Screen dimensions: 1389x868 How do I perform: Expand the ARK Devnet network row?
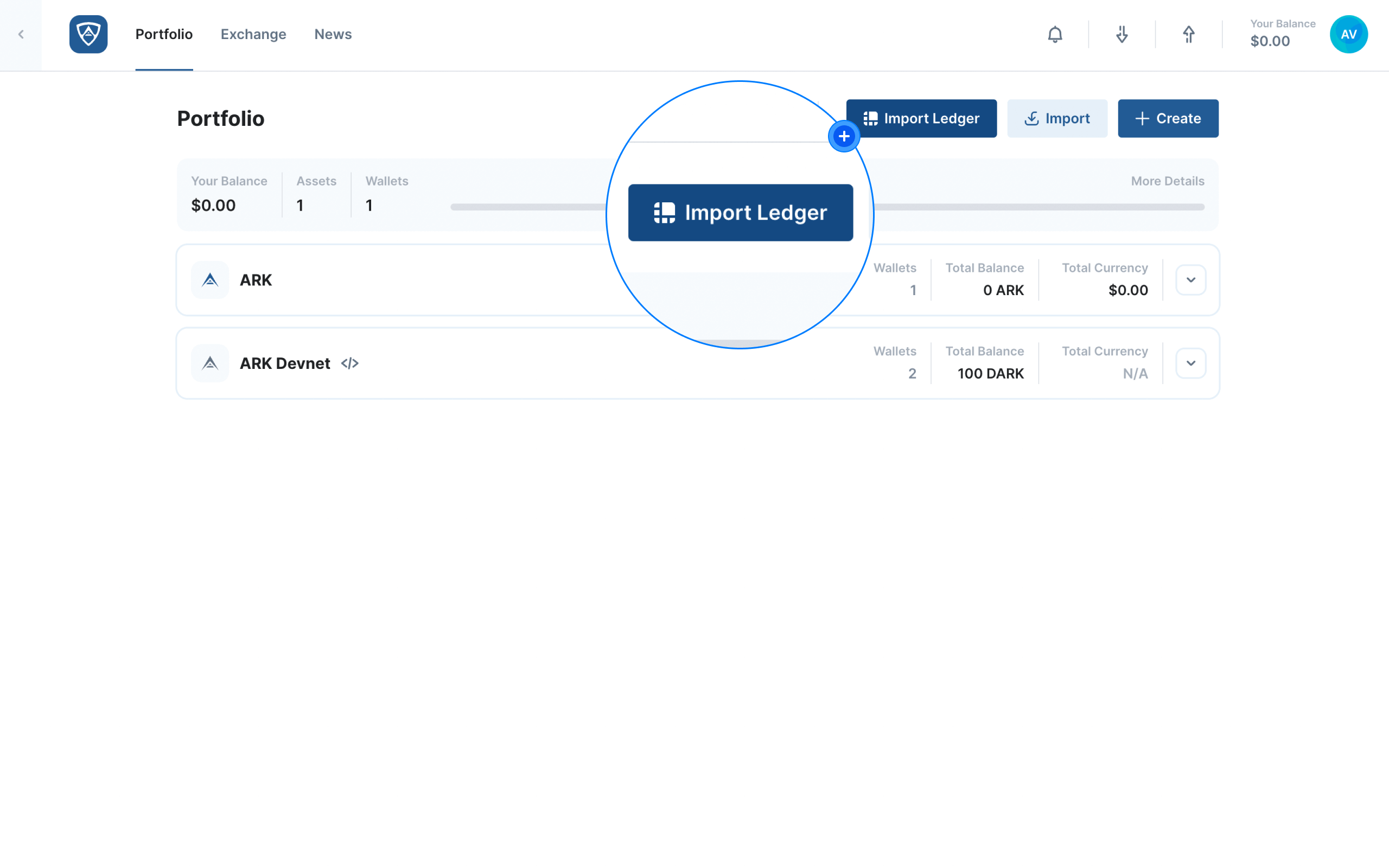(x=1191, y=363)
